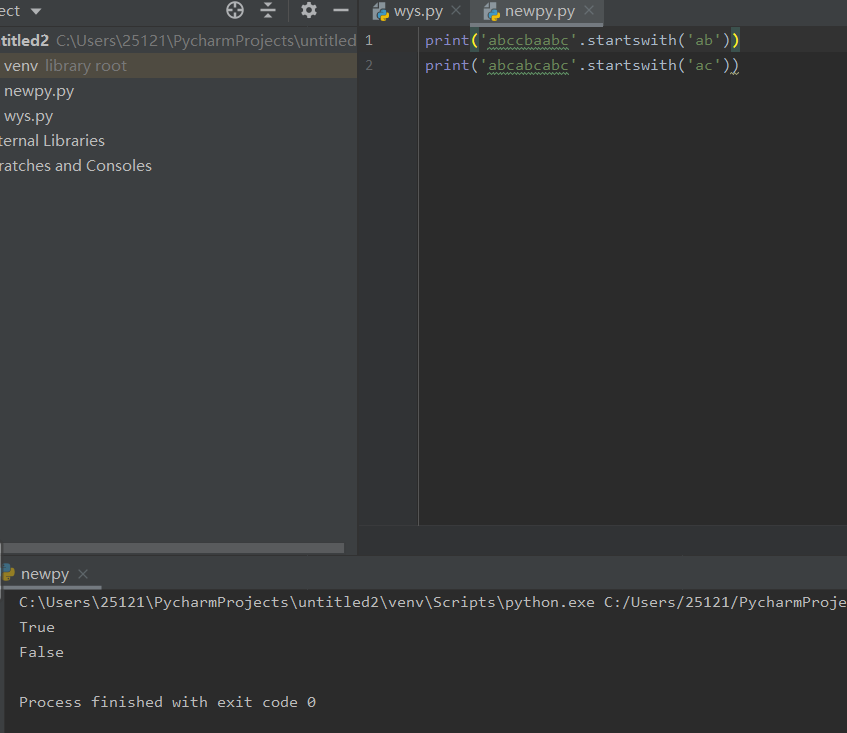847x733 pixels.
Task: Open the Project view dropdown arrow
Action: click(36, 11)
